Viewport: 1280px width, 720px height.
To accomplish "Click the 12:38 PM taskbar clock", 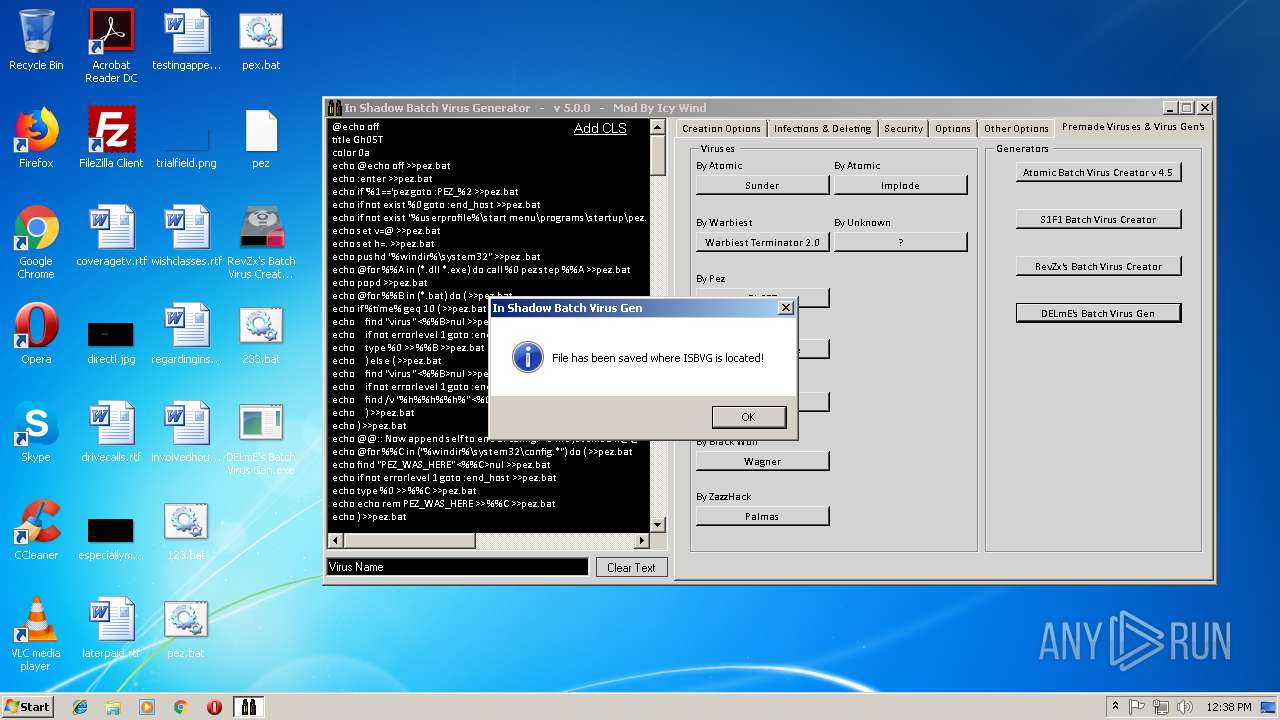I will pyautogui.click(x=1229, y=707).
